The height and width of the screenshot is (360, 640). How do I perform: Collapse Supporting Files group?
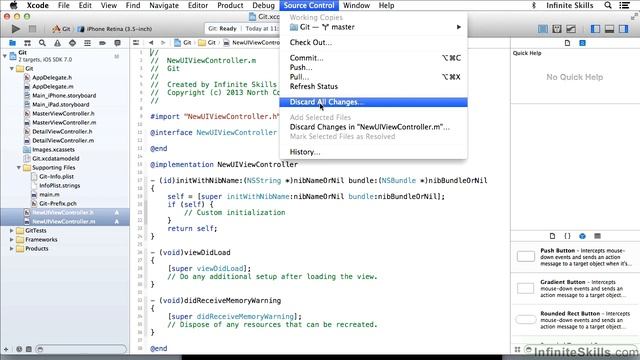click(19, 167)
